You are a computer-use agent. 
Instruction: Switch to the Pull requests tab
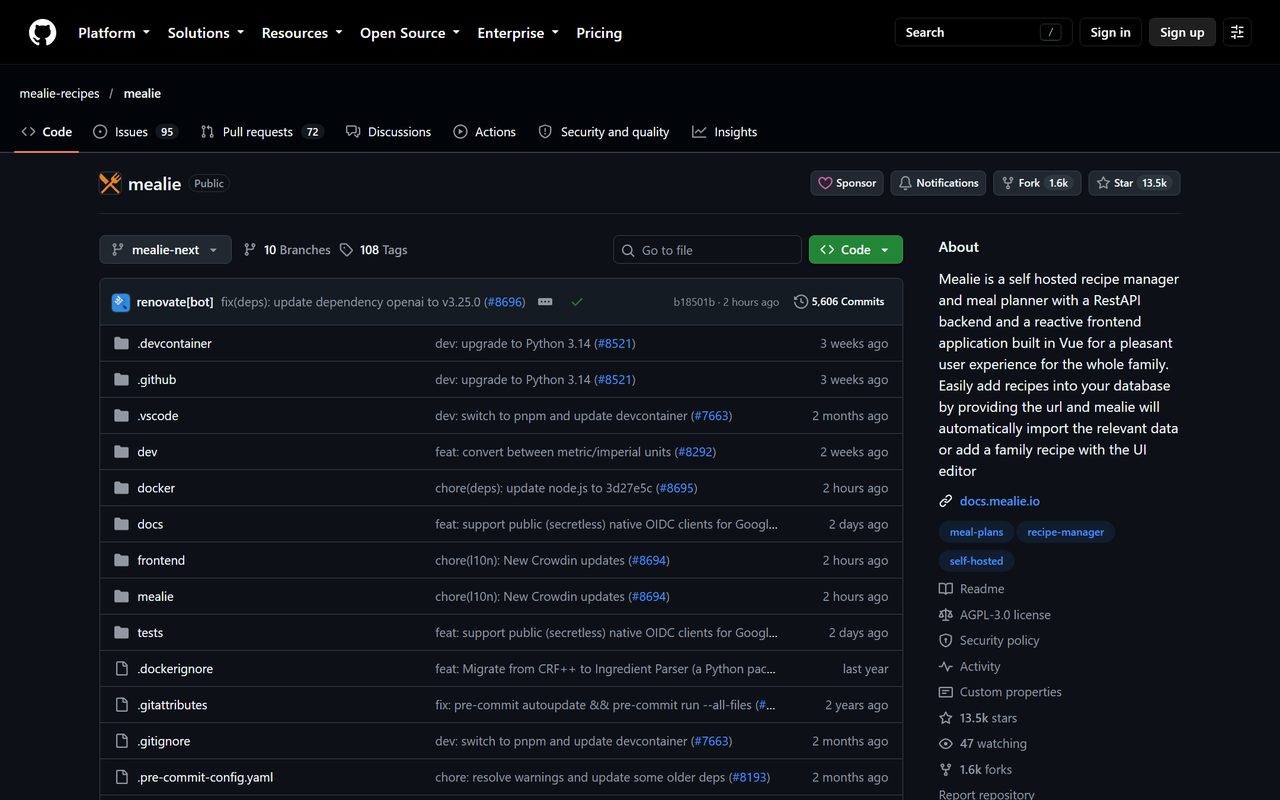click(x=262, y=132)
